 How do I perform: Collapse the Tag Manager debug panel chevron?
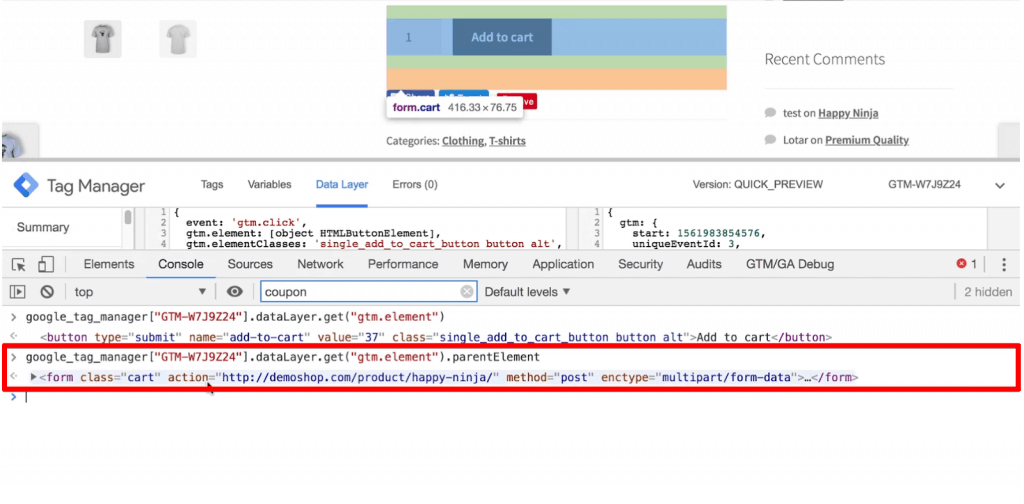tap(1000, 186)
